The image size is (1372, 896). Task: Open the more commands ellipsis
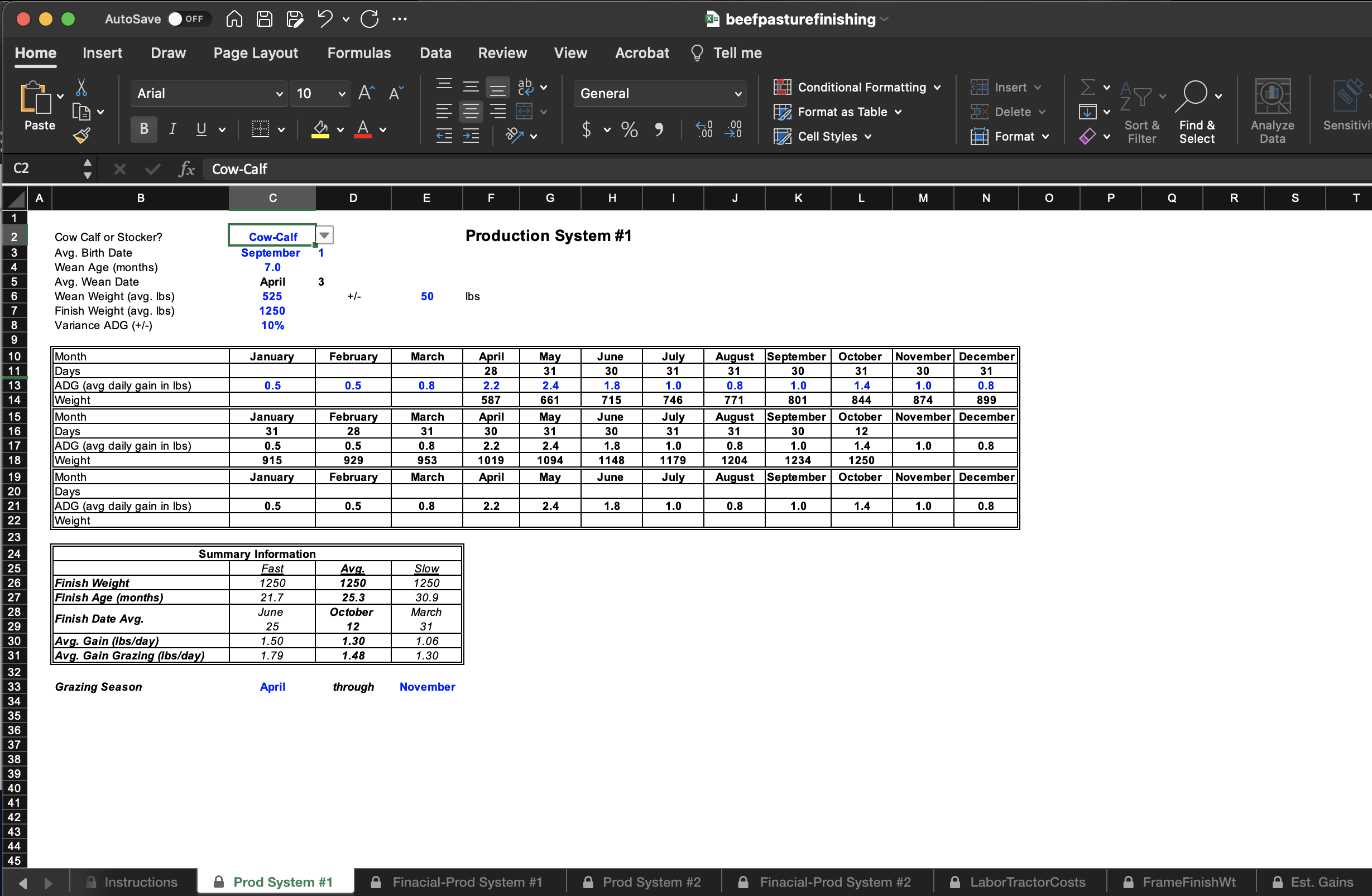click(400, 19)
